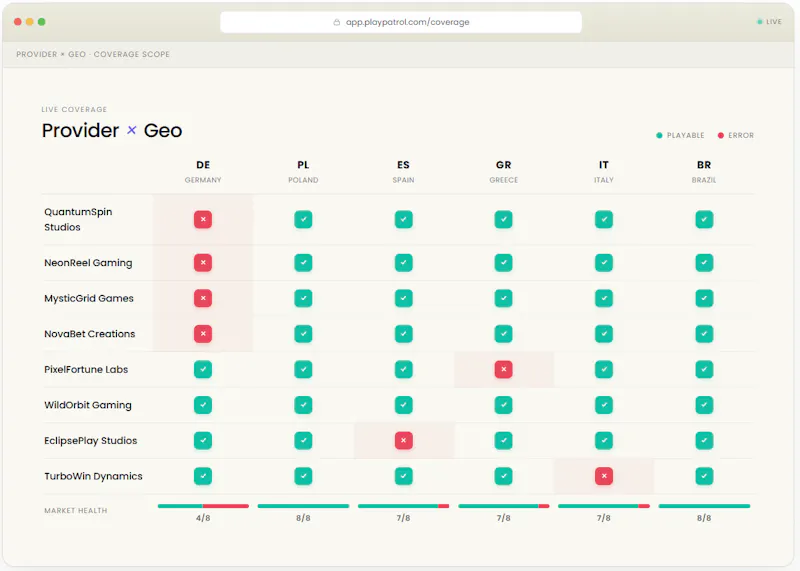This screenshot has height=571, width=800.
Task: Click TurboWin Dynamics Brazil check icon
Action: (x=704, y=476)
